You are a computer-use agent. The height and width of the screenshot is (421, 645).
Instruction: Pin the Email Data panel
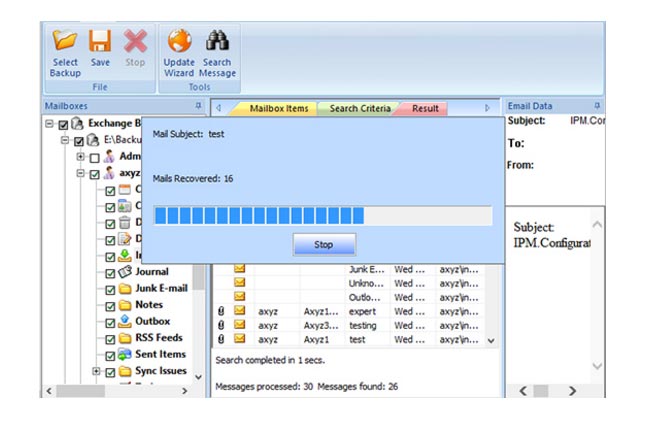click(x=597, y=106)
